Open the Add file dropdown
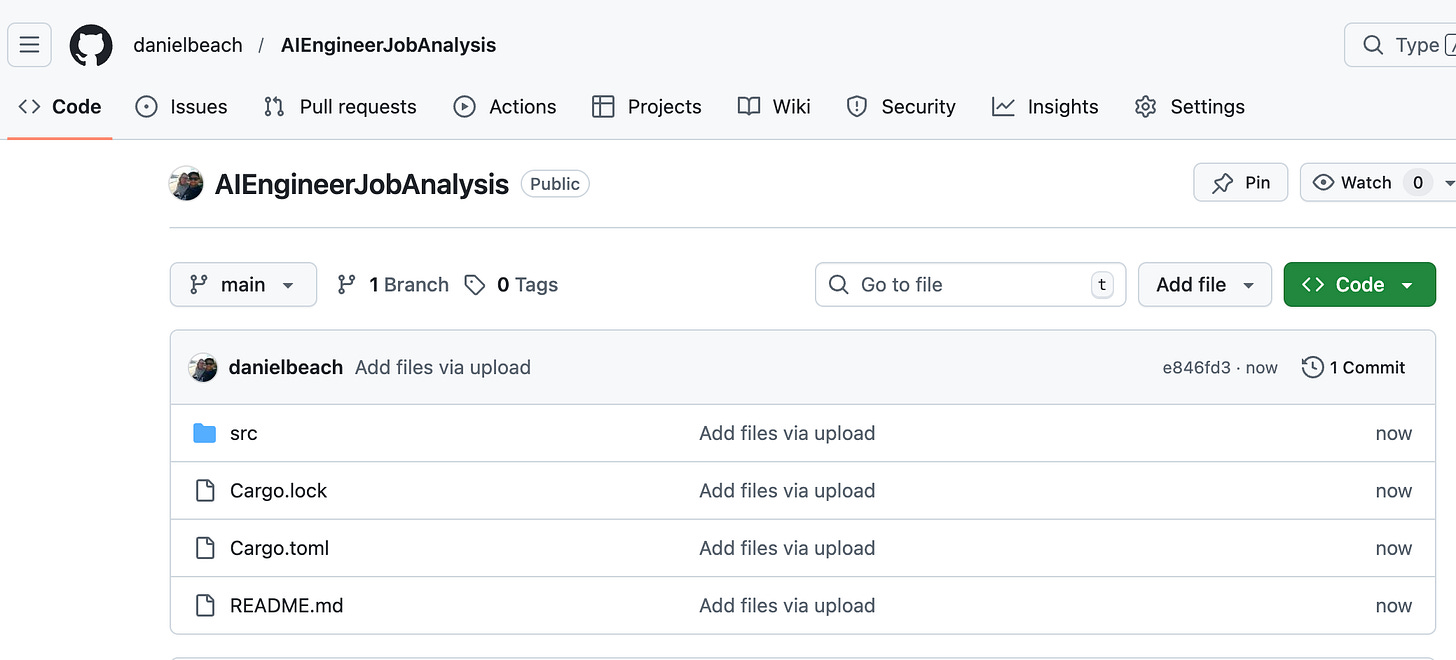Image resolution: width=1456 pixels, height=660 pixels. tap(1205, 285)
